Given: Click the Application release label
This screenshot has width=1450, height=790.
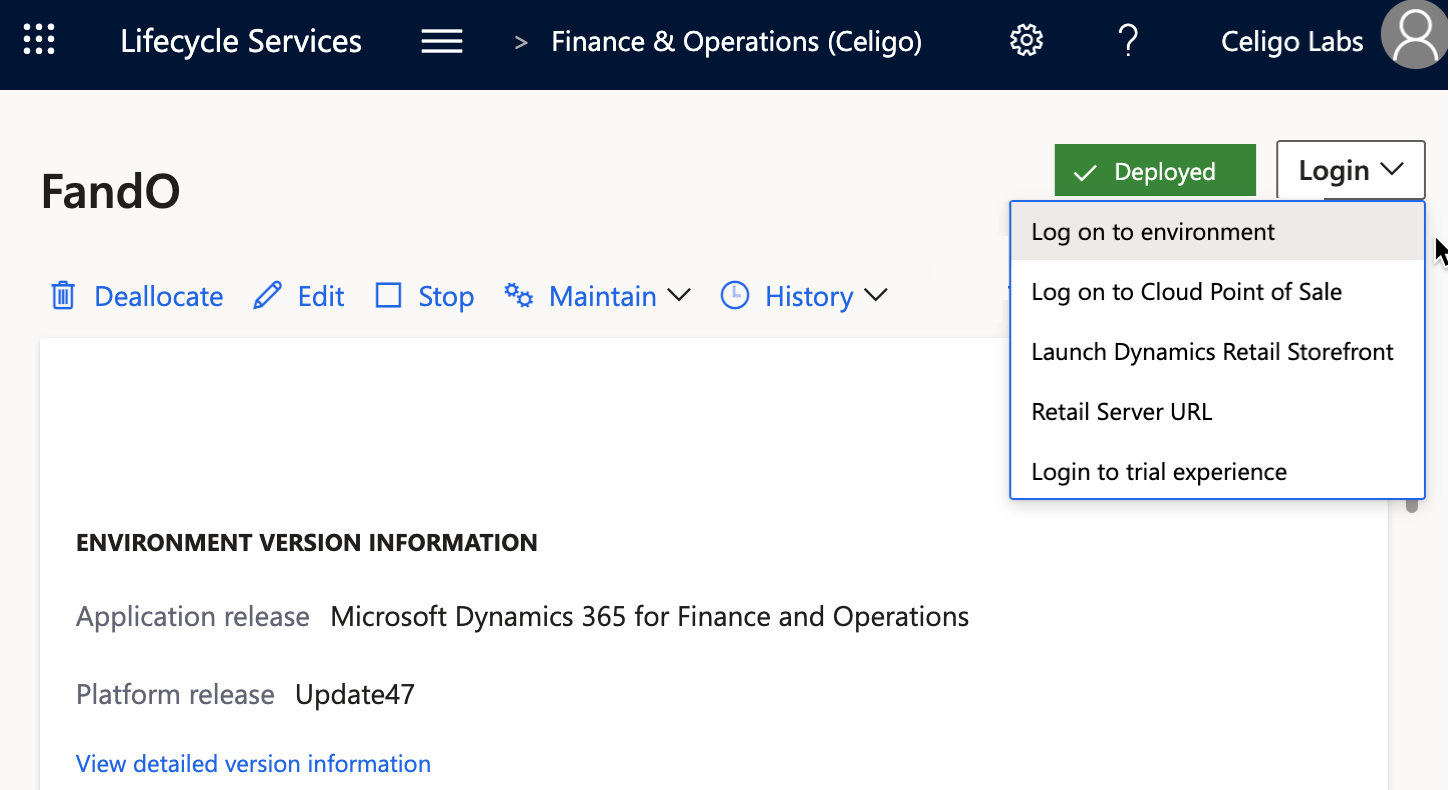Looking at the screenshot, I should (193, 616).
